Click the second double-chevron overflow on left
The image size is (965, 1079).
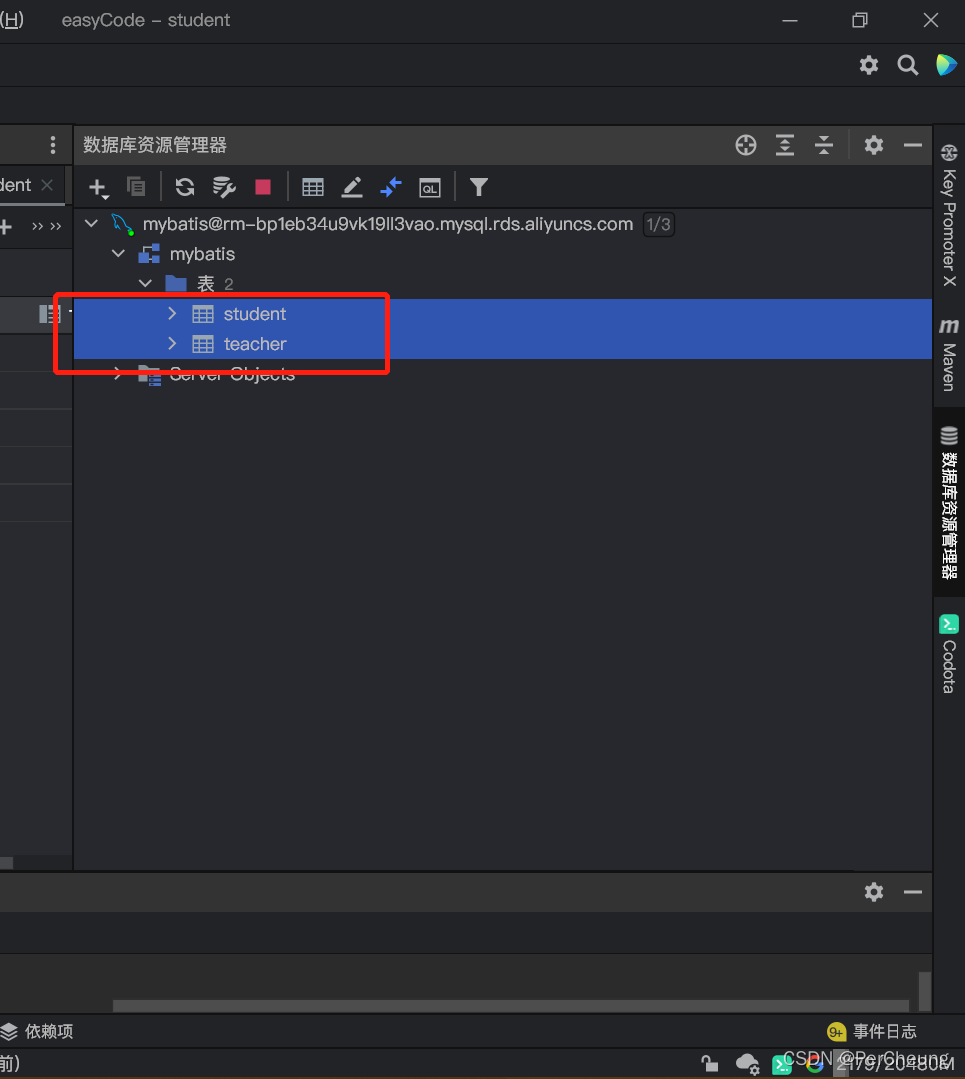(56, 226)
